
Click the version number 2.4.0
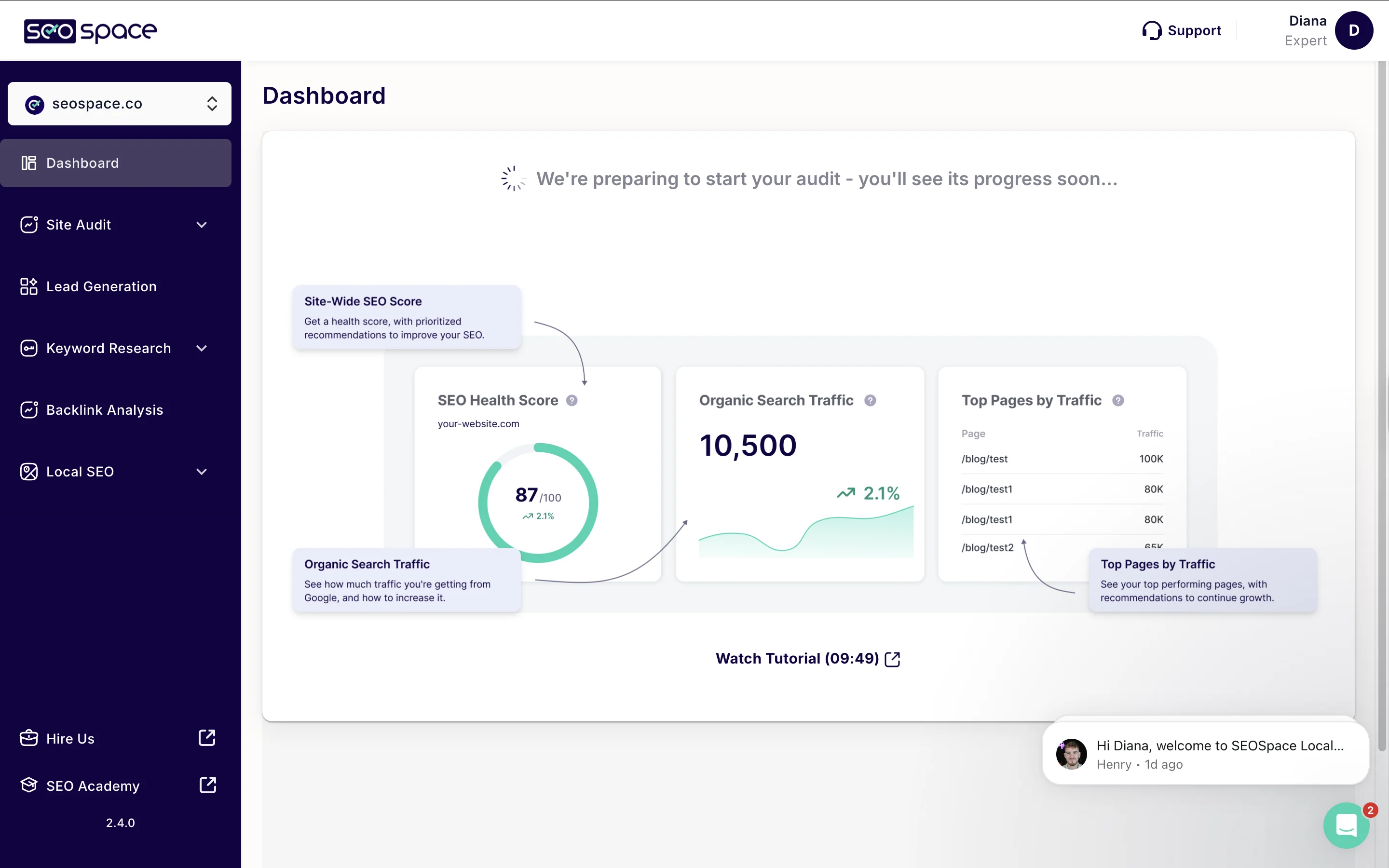121,823
